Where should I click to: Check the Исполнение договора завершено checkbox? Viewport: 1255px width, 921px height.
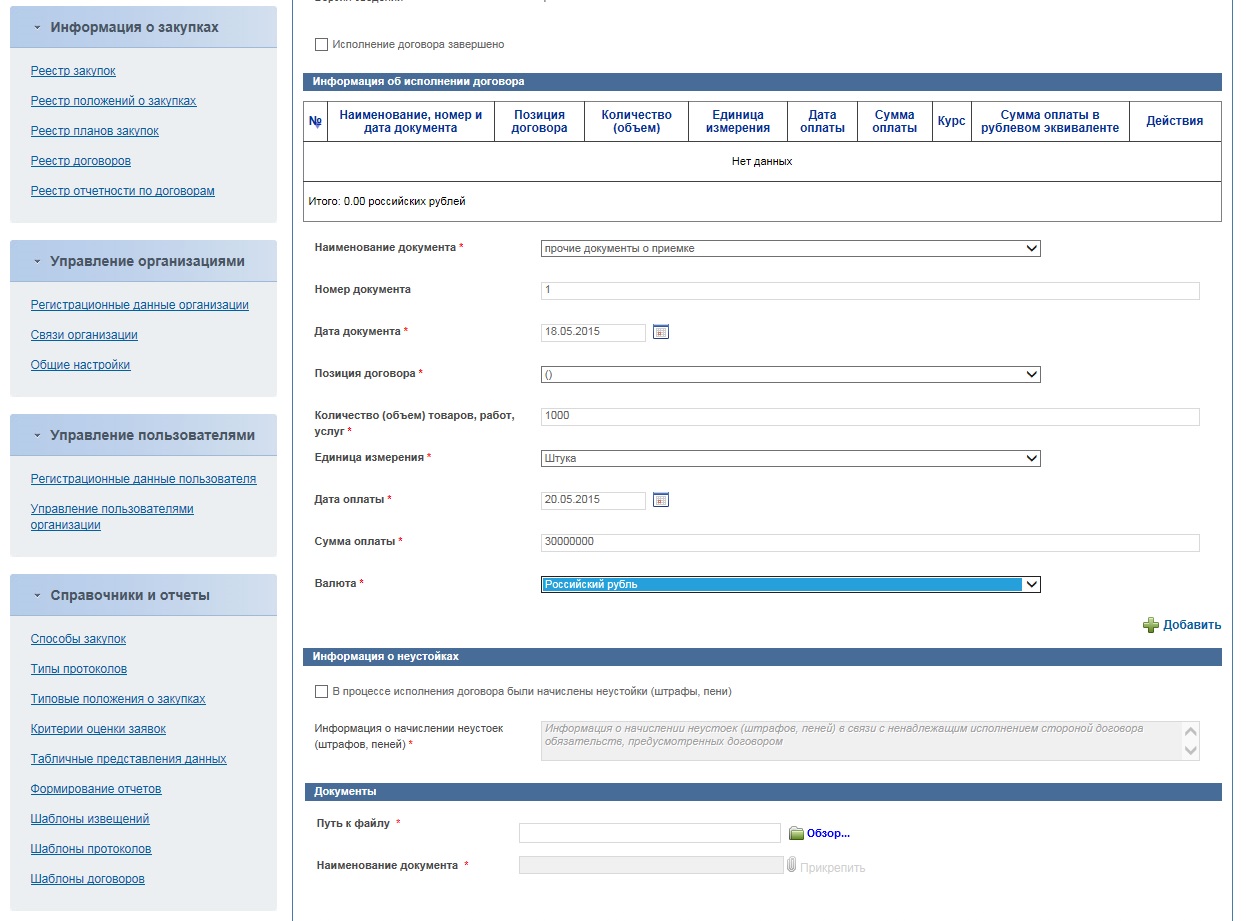tap(321, 45)
